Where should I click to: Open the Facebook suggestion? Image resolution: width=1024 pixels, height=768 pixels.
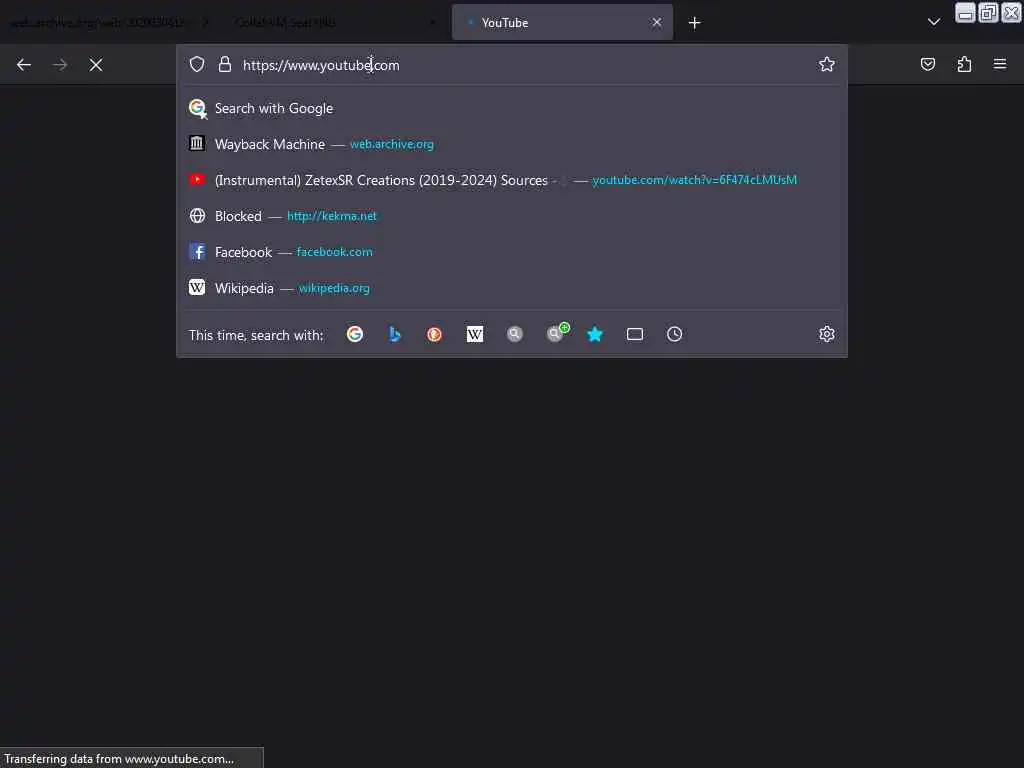512,252
